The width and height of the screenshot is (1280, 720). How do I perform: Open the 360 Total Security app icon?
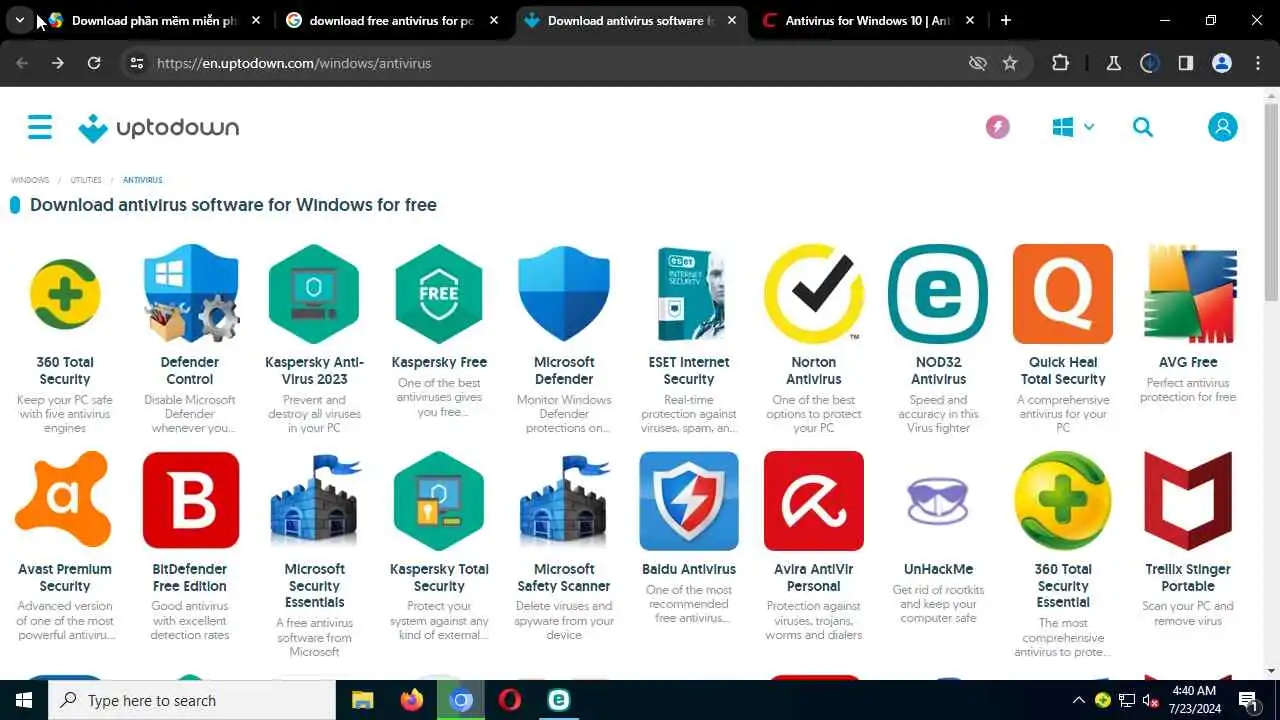click(x=65, y=294)
